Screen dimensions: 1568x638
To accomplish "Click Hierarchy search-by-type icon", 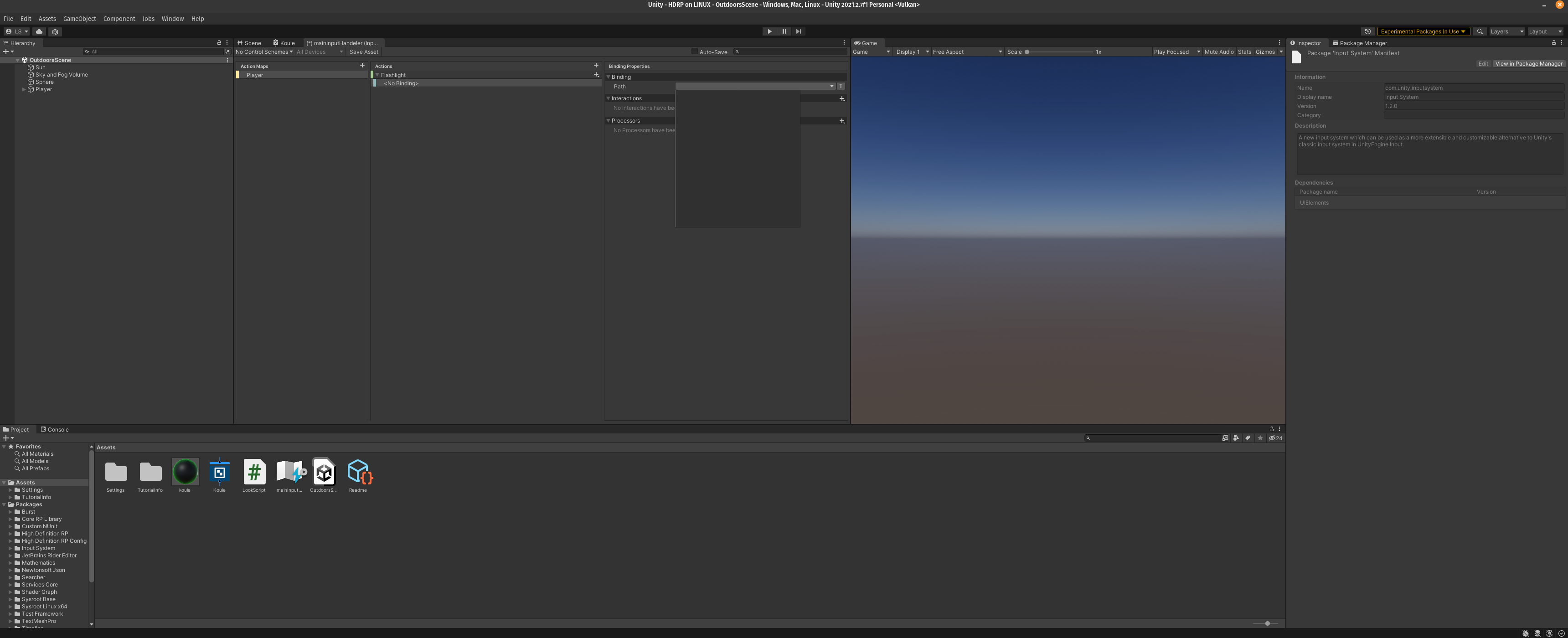I will pos(227,52).
